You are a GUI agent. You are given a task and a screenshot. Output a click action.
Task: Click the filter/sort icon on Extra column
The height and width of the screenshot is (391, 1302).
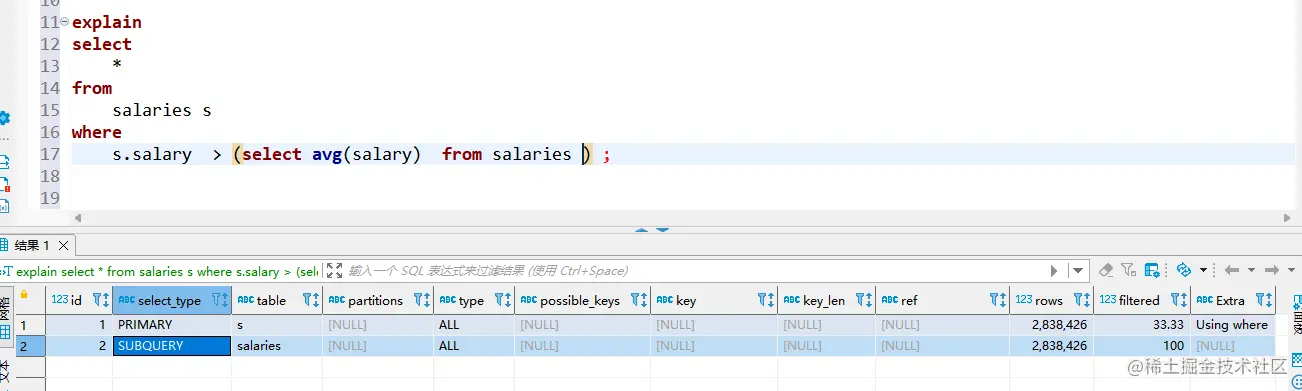coord(1265,300)
